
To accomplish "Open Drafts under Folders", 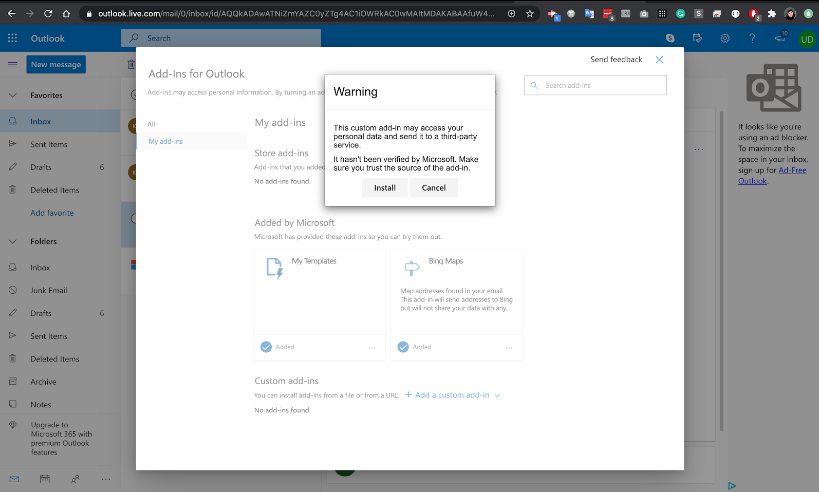I will pyautogui.click(x=60, y=313).
